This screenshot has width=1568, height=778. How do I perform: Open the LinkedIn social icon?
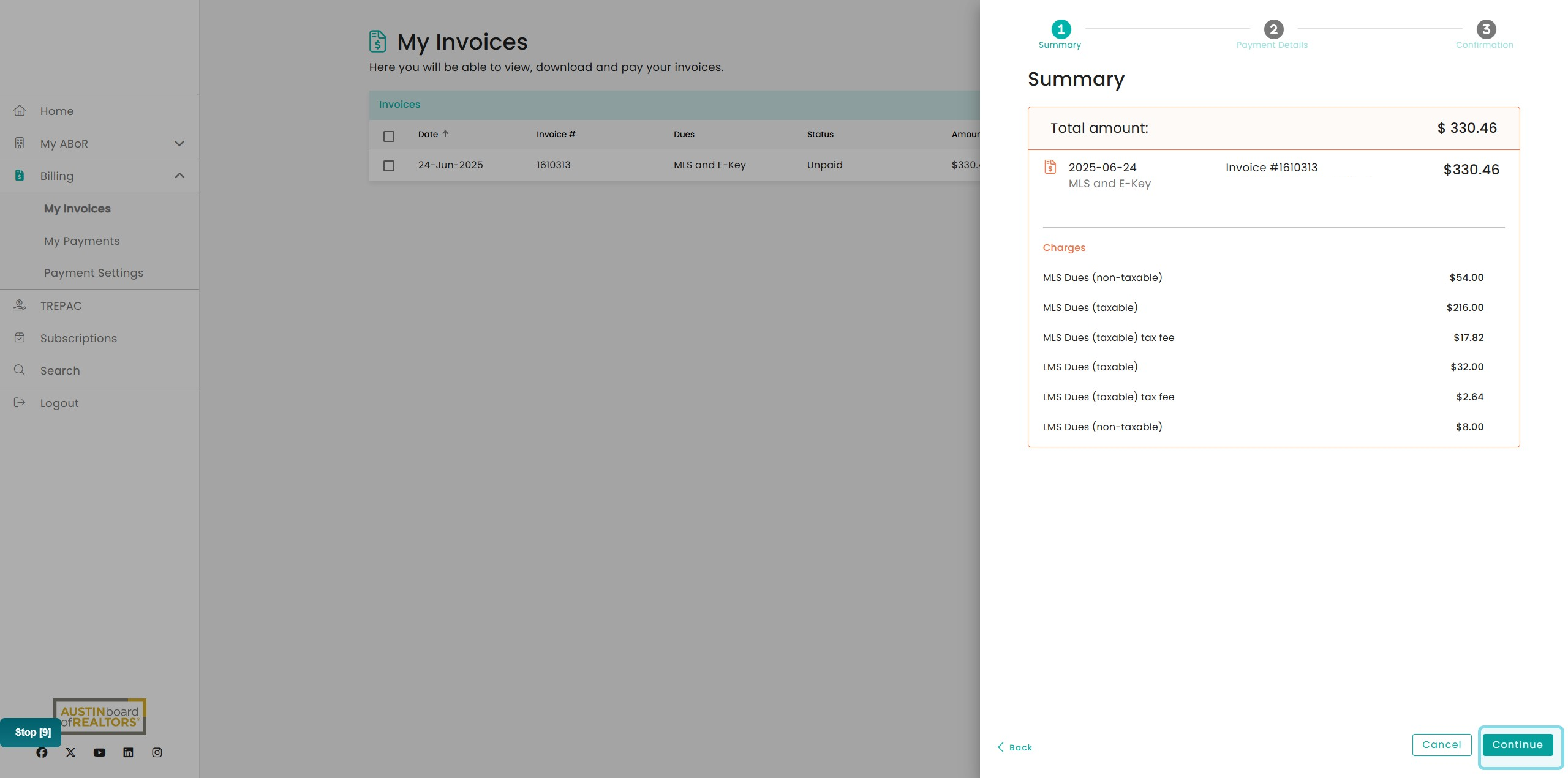tap(128, 752)
